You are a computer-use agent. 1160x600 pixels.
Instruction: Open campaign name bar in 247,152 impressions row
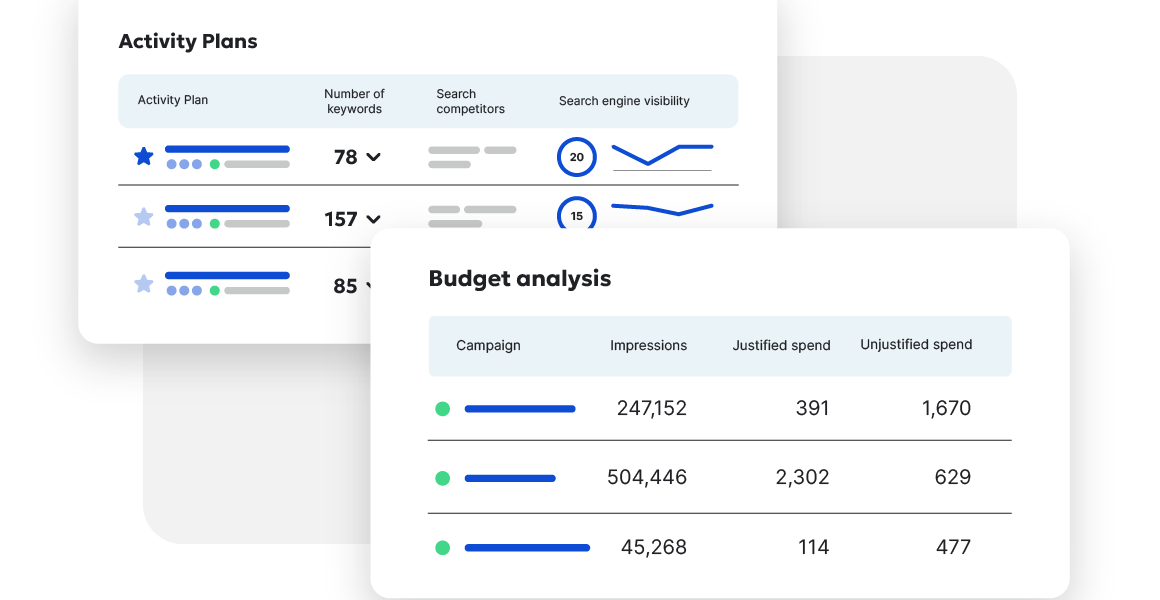519,409
